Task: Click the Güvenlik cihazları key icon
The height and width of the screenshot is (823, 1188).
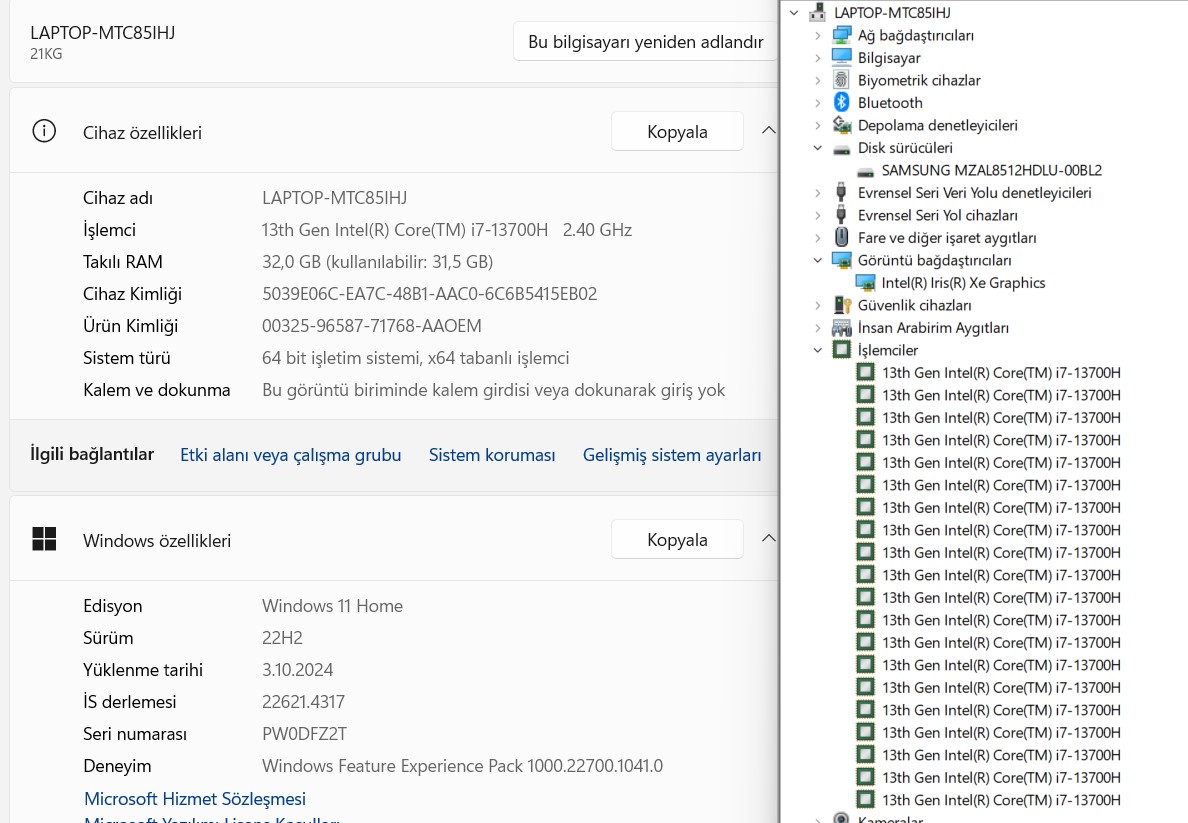Action: [x=842, y=305]
